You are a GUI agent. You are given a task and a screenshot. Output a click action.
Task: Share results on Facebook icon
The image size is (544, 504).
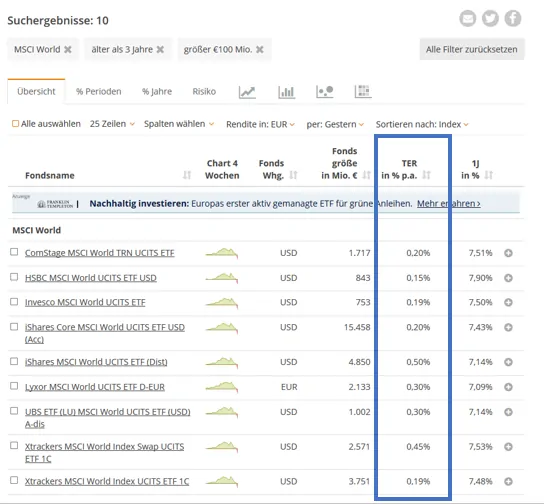512,18
